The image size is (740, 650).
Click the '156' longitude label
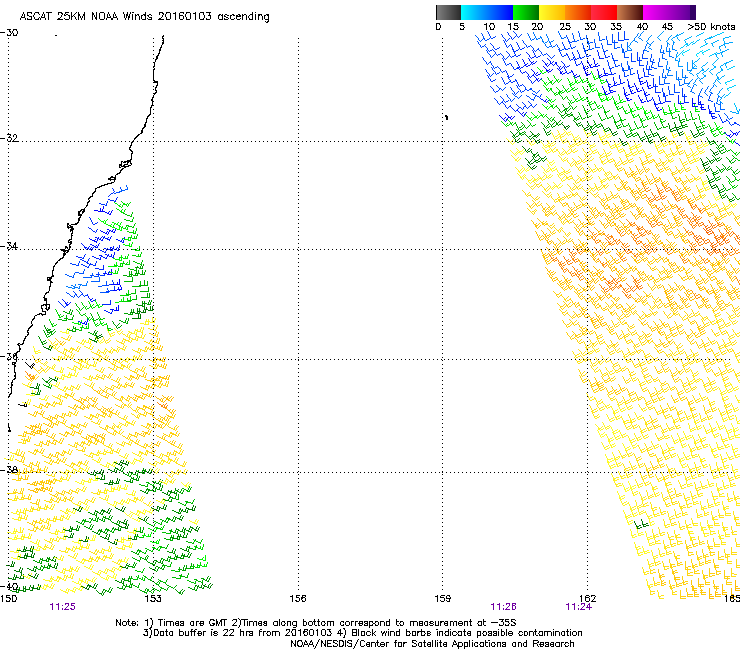pos(298,599)
